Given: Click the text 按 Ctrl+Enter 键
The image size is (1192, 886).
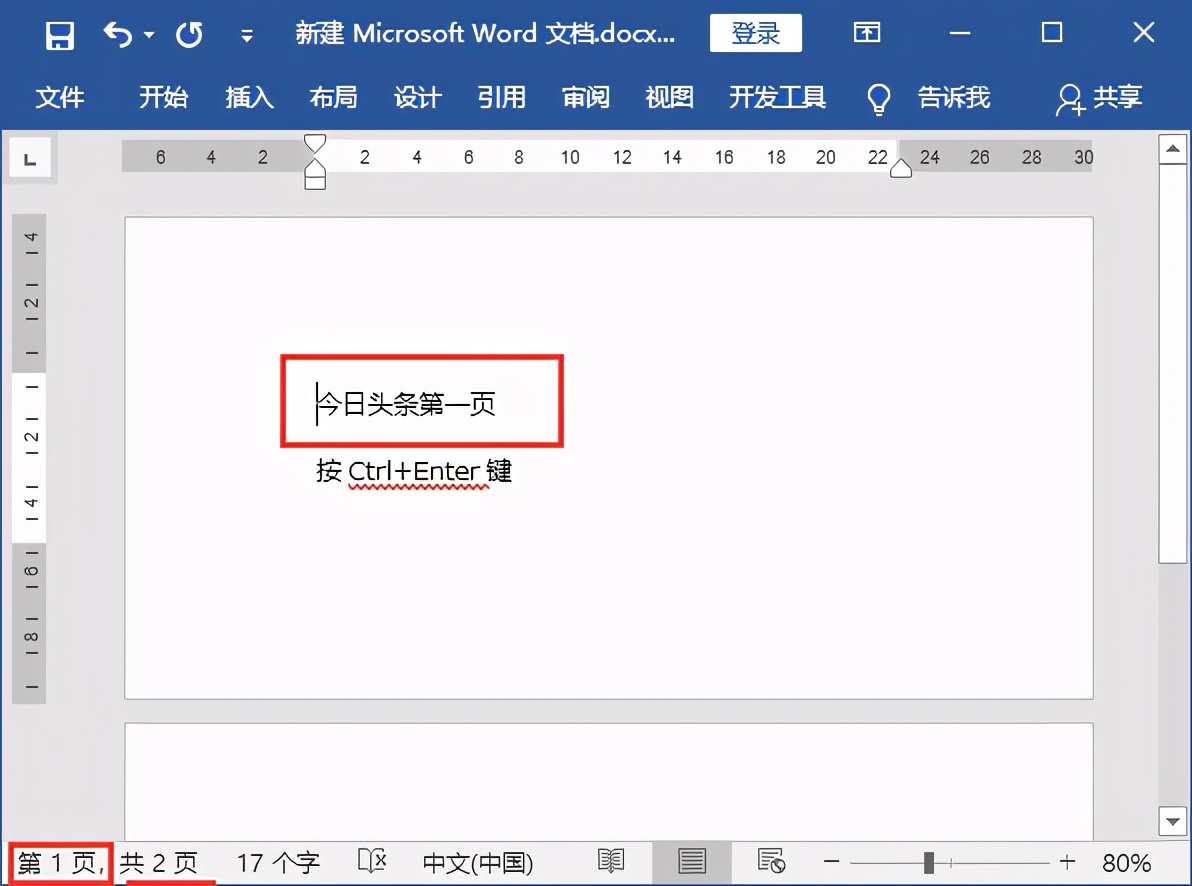Looking at the screenshot, I should pyautogui.click(x=414, y=471).
